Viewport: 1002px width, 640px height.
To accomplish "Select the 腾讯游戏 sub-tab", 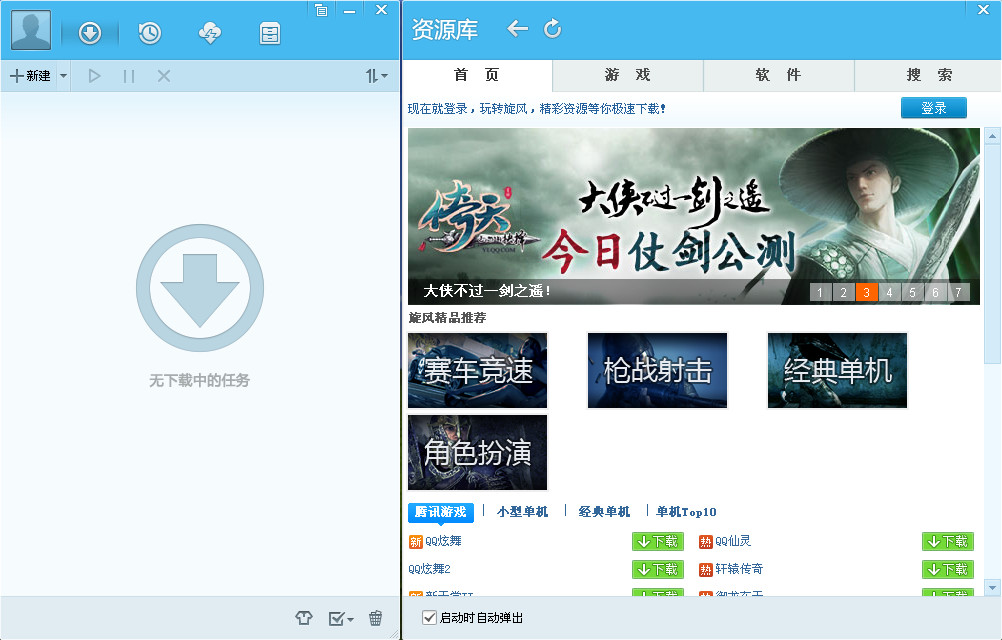I will pos(440,512).
